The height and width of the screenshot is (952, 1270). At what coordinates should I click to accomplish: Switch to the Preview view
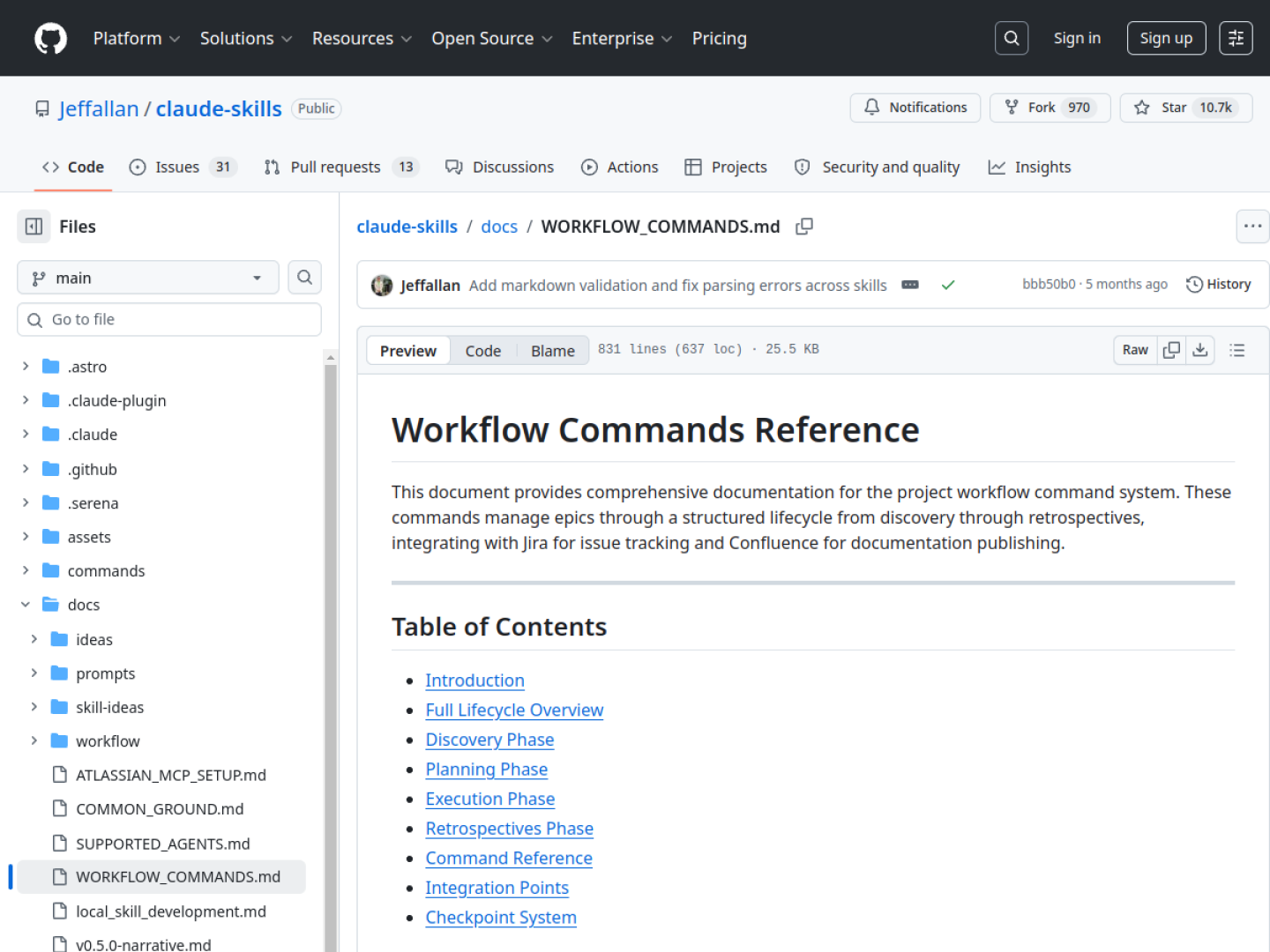pos(407,350)
